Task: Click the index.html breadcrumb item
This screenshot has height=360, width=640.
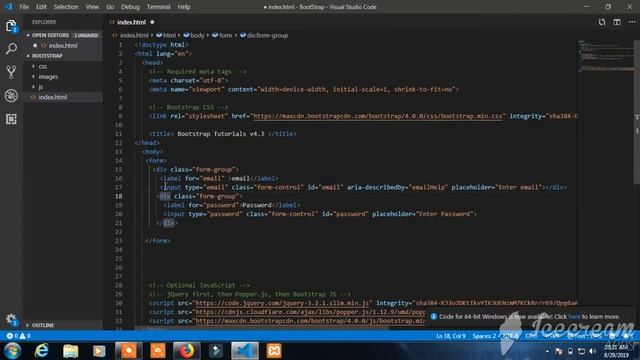Action: pyautogui.click(x=131, y=36)
